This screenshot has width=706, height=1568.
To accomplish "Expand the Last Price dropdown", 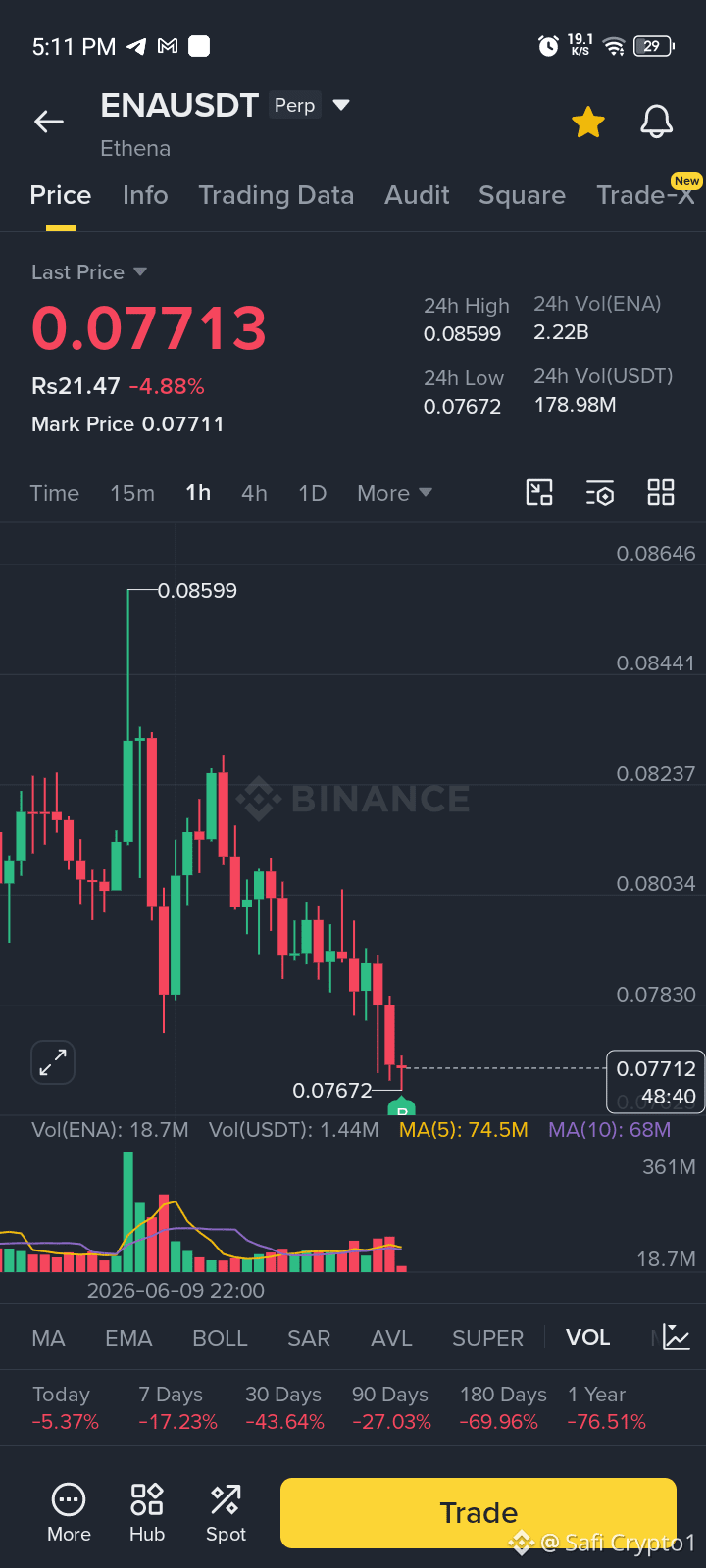I will (89, 272).
